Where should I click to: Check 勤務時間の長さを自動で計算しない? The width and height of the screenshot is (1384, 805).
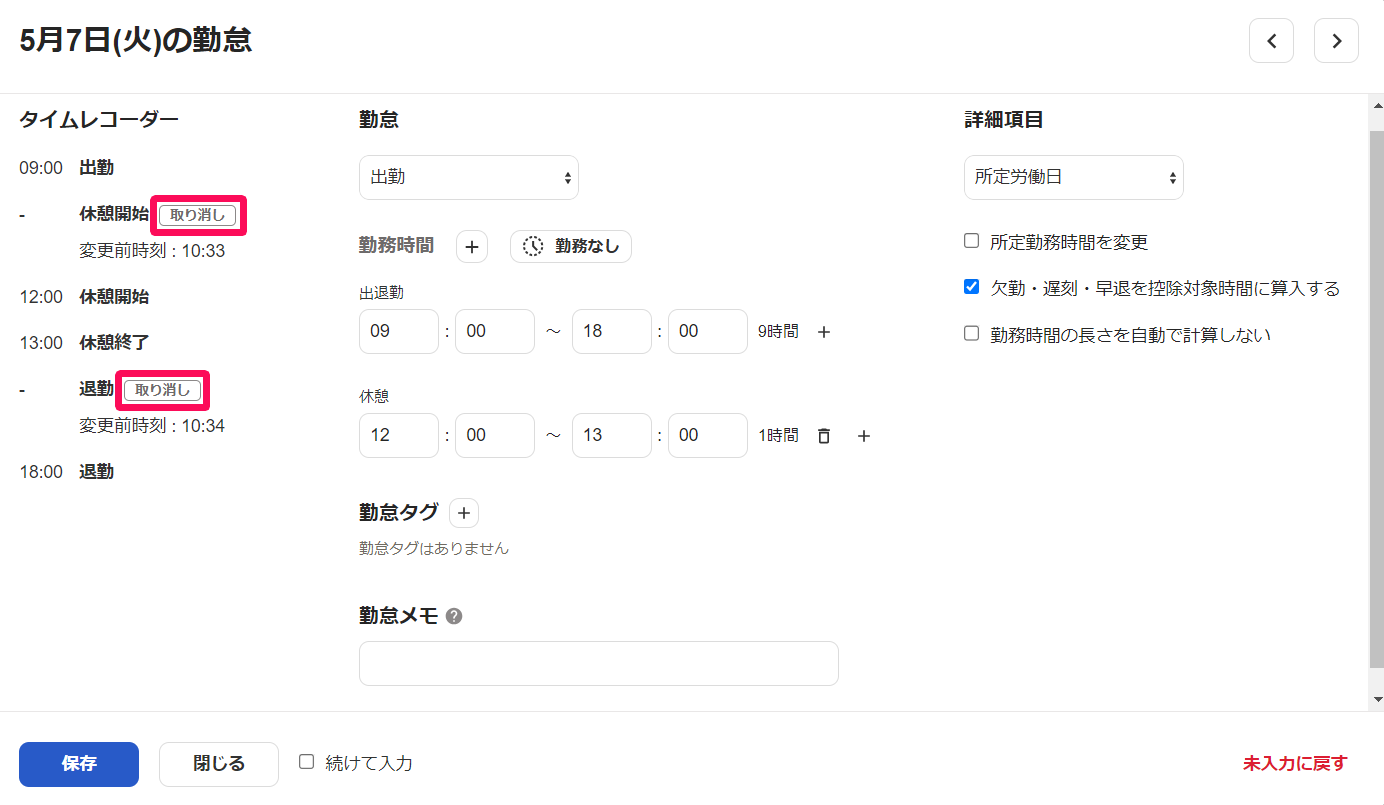point(971,334)
